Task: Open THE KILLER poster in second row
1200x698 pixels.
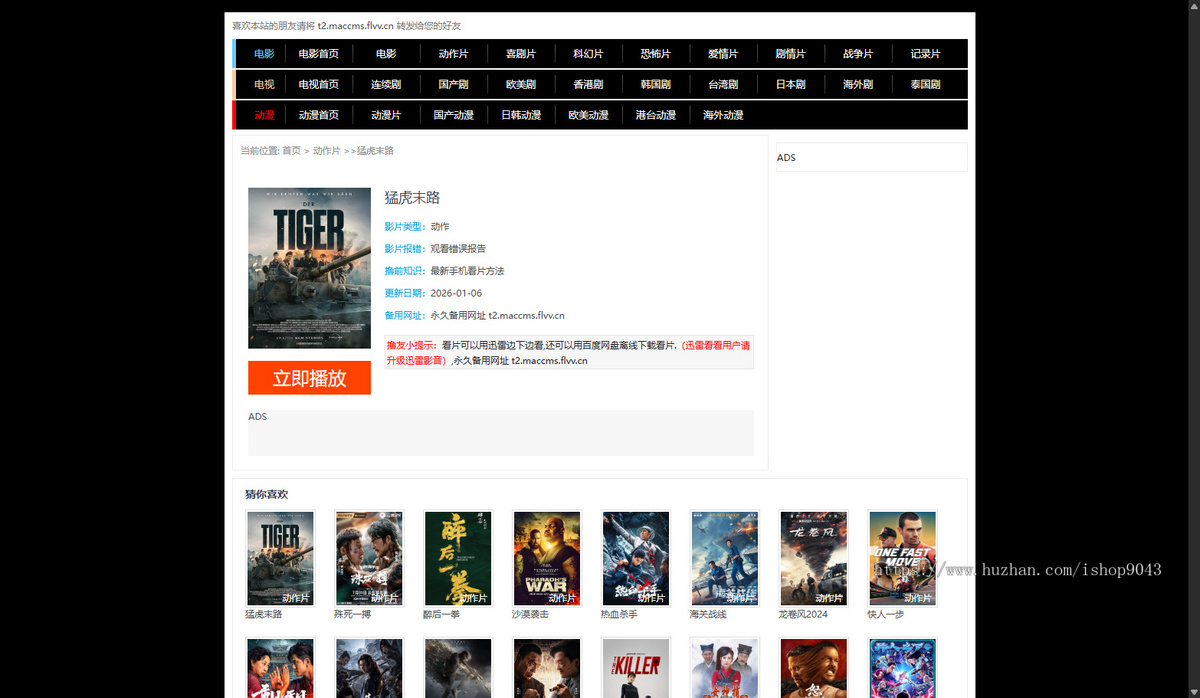Action: point(636,667)
